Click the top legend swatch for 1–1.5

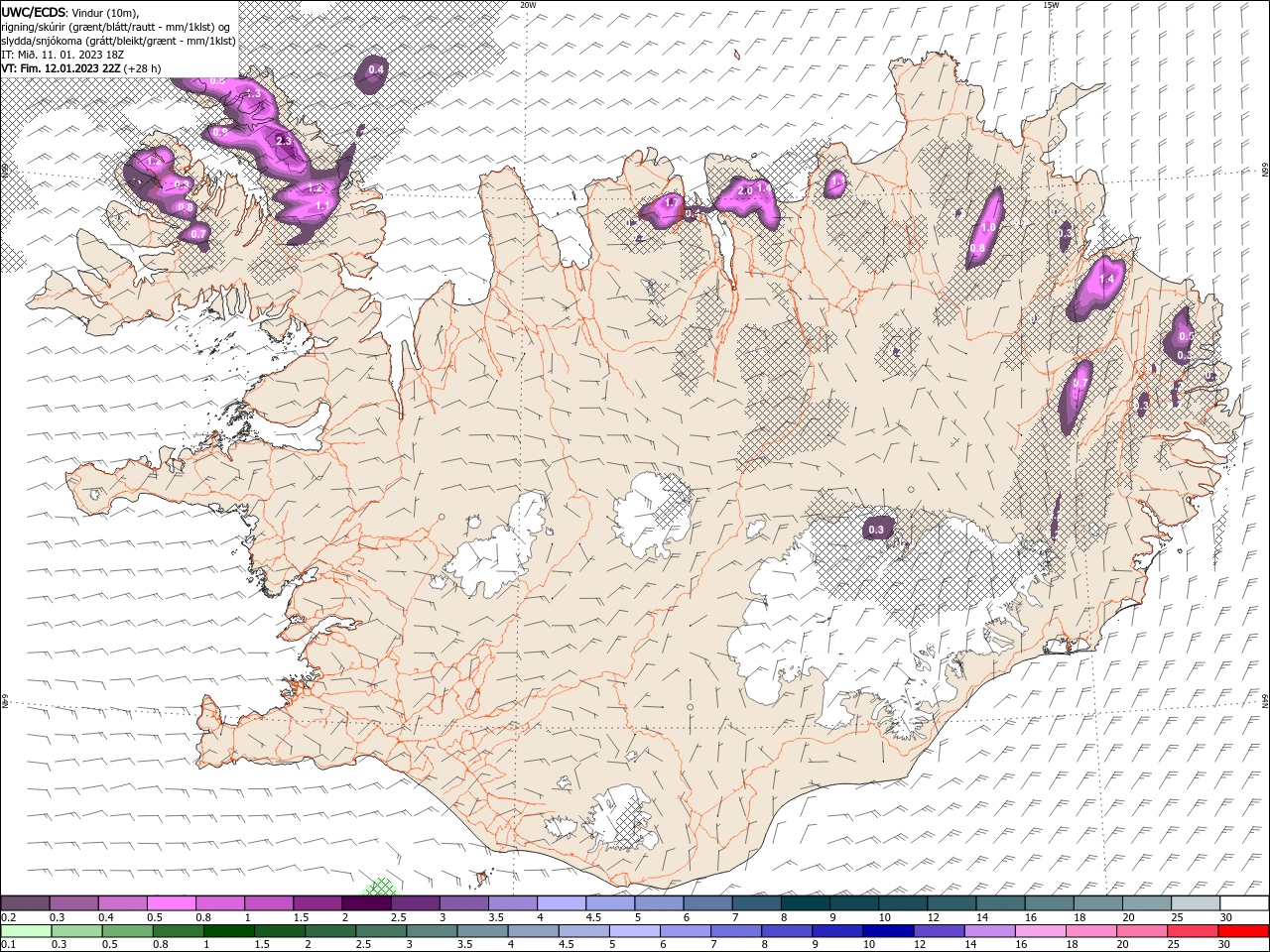(268, 903)
